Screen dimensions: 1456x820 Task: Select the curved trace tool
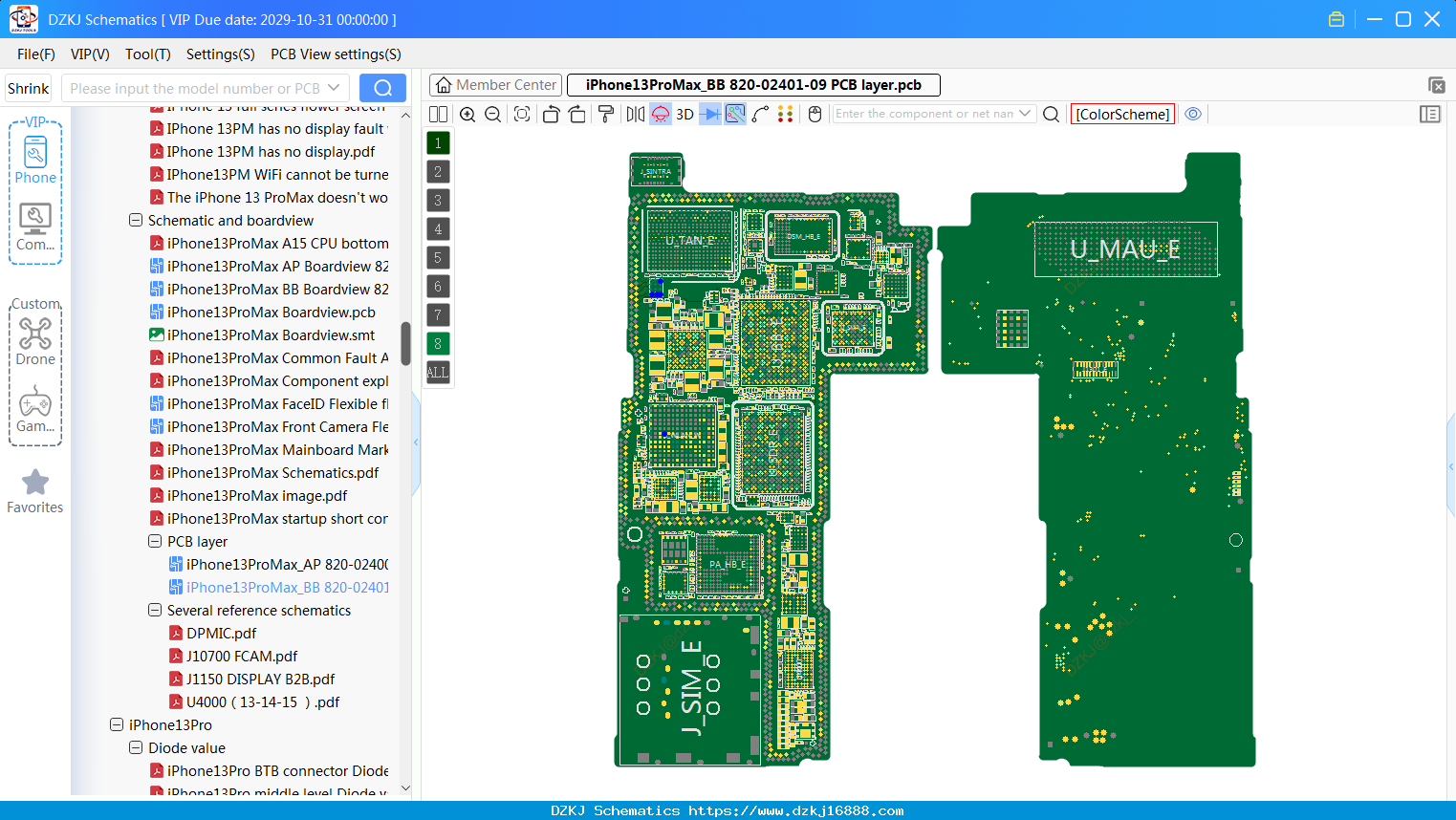tap(761, 115)
